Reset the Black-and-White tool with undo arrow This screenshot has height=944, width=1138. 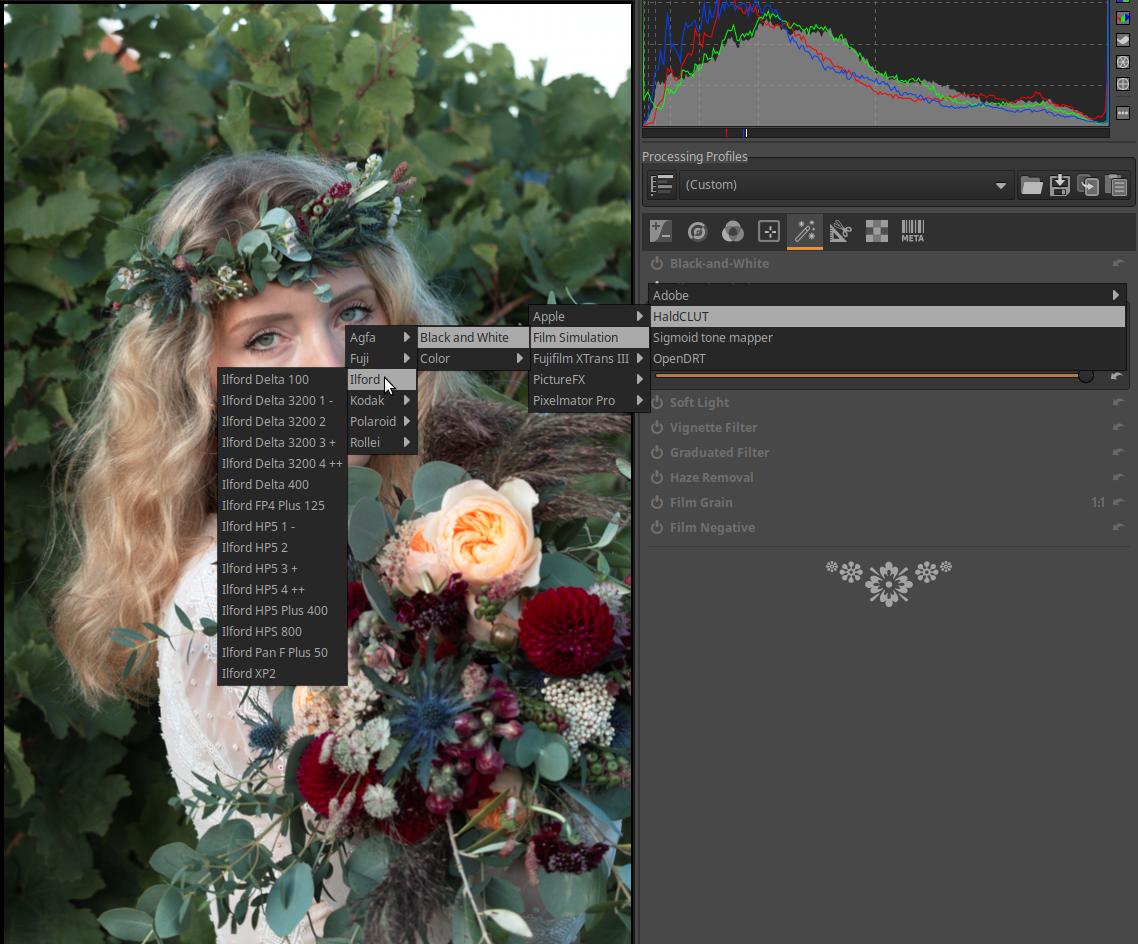point(1118,264)
